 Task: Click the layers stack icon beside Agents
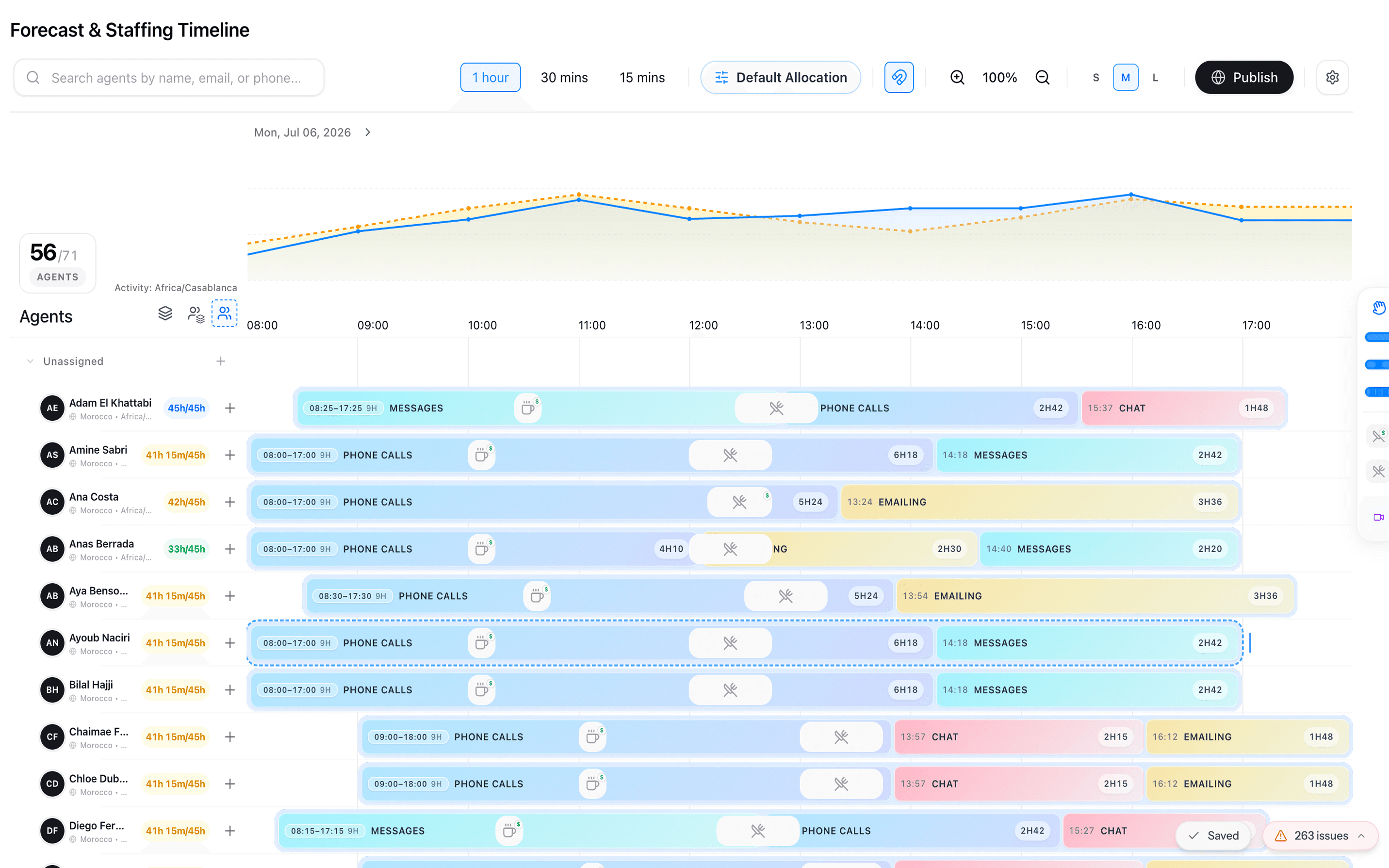coord(165,313)
